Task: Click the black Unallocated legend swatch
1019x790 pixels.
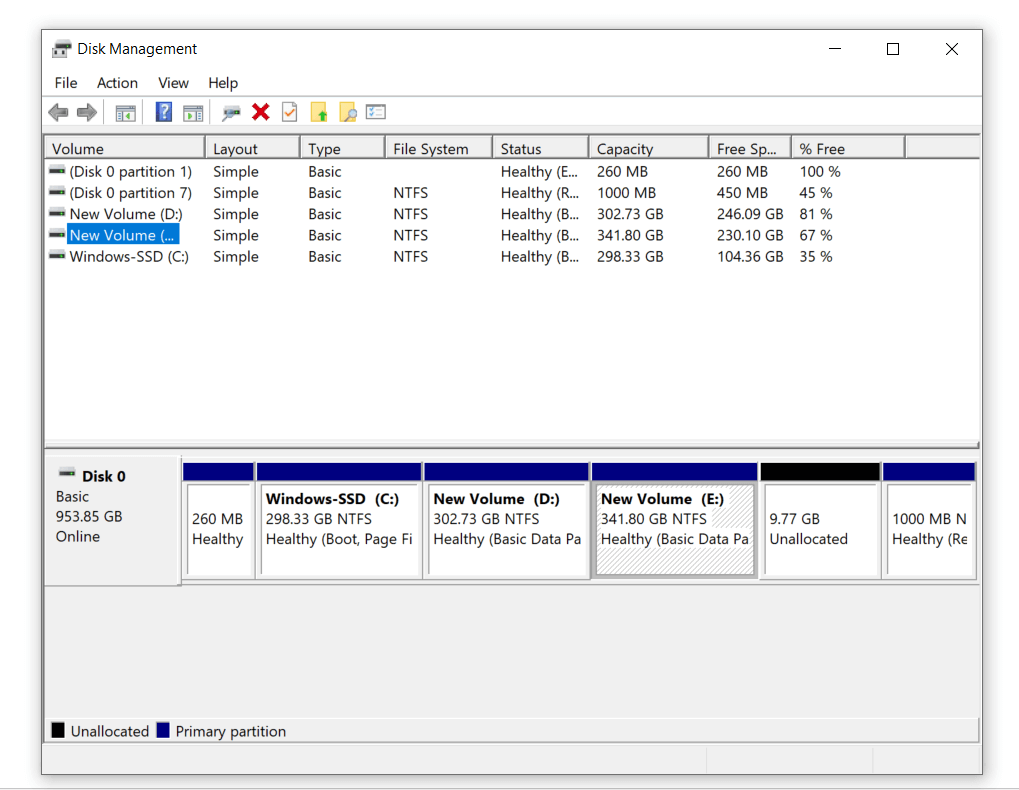Action: tap(58, 730)
